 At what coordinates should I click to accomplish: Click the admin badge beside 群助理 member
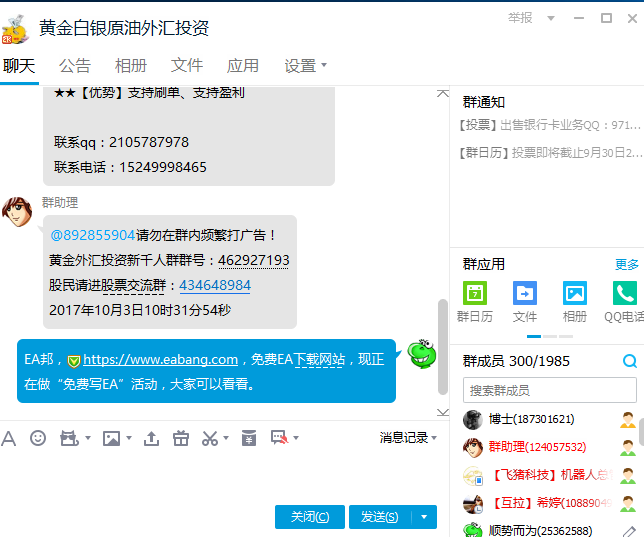[628, 447]
